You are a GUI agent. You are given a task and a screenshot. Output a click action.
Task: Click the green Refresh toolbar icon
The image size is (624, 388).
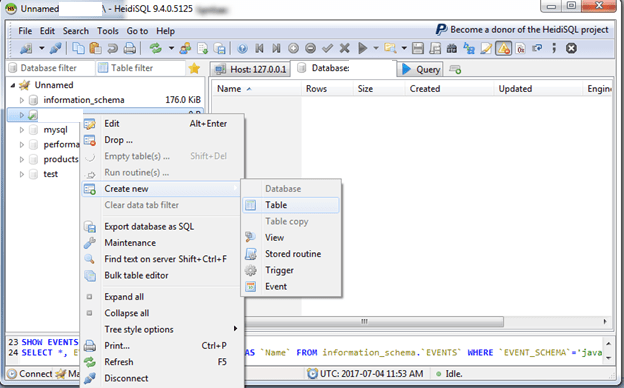(x=156, y=49)
